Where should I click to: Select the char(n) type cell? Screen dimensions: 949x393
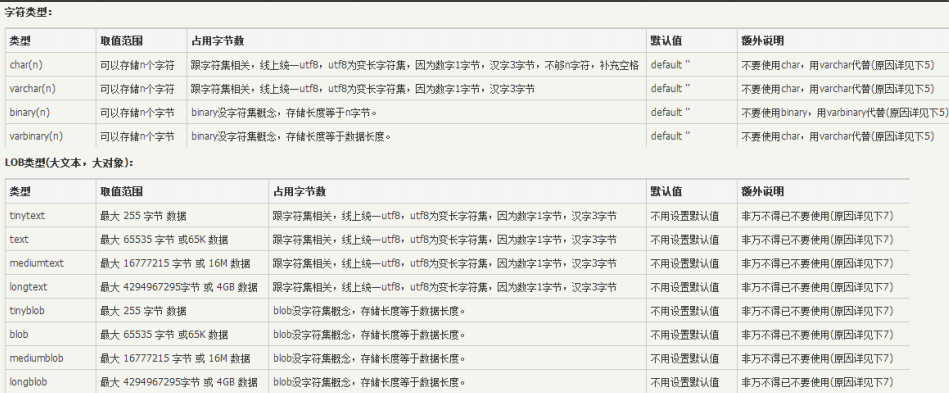[x=26, y=65]
